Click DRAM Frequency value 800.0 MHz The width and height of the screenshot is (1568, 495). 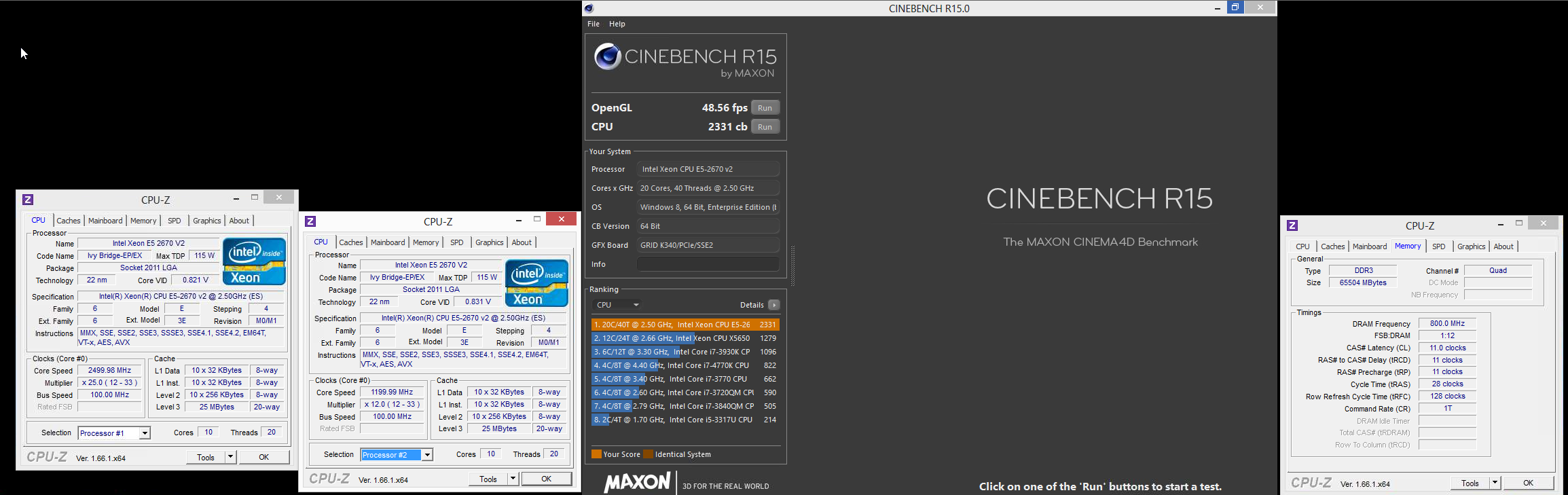click(1447, 324)
